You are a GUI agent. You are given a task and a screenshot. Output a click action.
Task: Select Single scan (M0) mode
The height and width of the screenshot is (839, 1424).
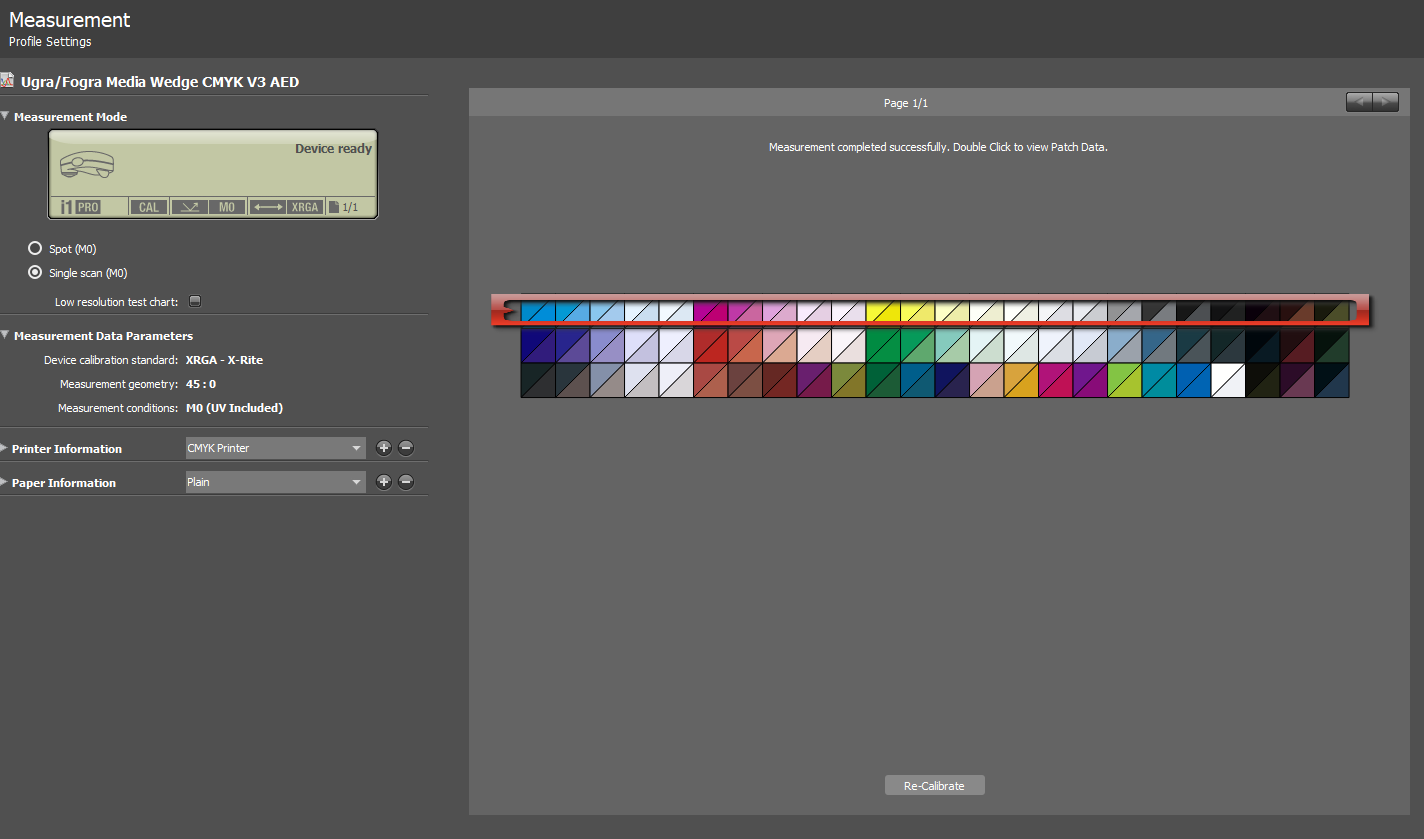click(35, 273)
